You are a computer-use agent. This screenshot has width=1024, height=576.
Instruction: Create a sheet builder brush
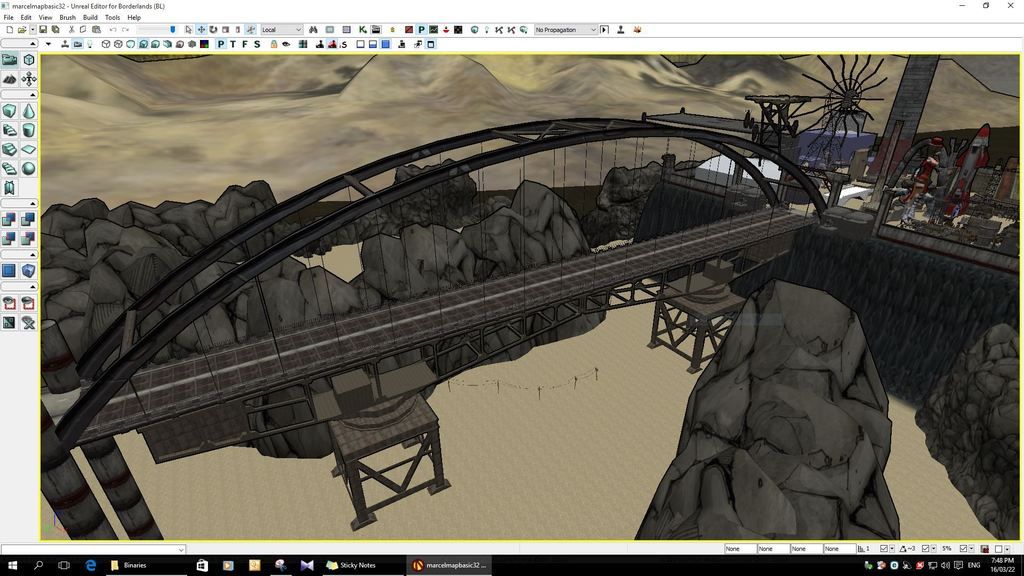[x=29, y=150]
